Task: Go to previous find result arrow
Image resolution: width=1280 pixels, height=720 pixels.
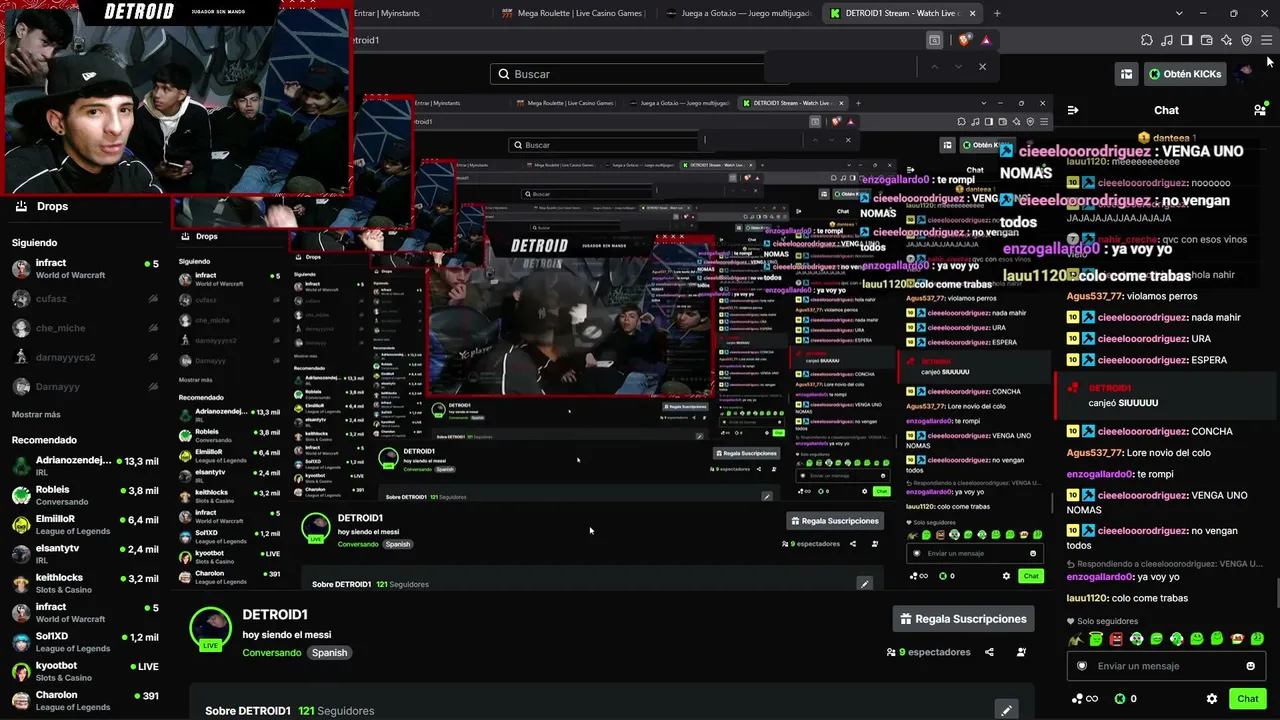Action: [934, 66]
